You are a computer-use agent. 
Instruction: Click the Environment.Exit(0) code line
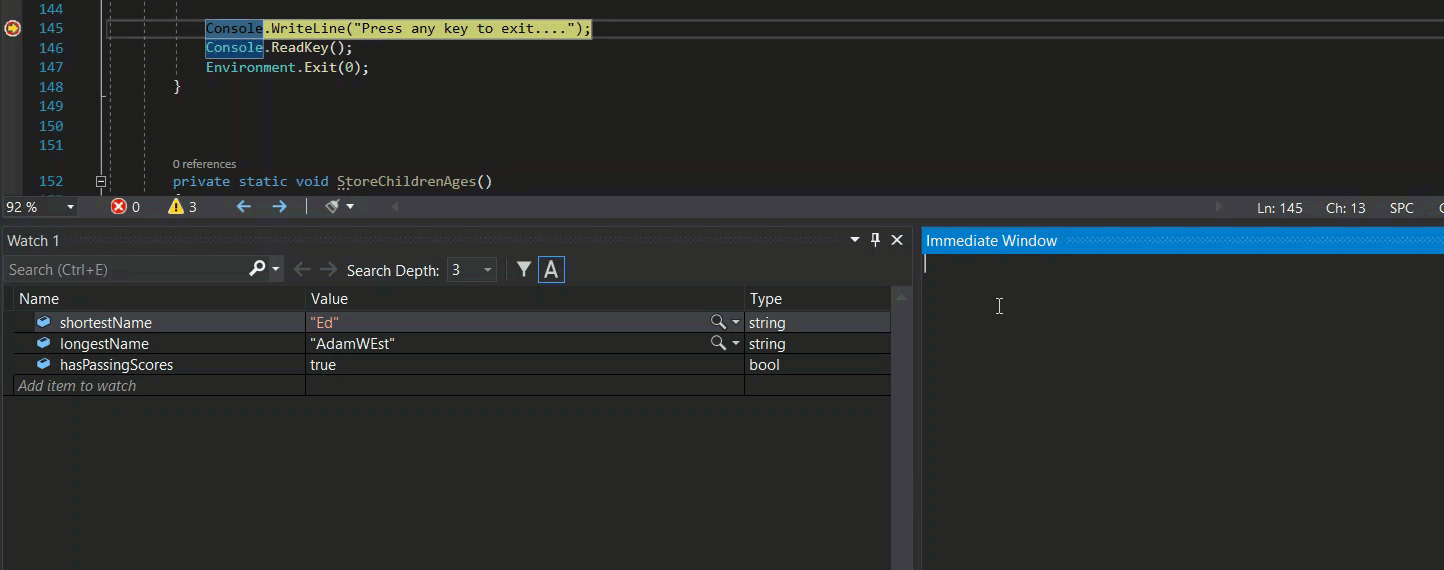coord(287,68)
